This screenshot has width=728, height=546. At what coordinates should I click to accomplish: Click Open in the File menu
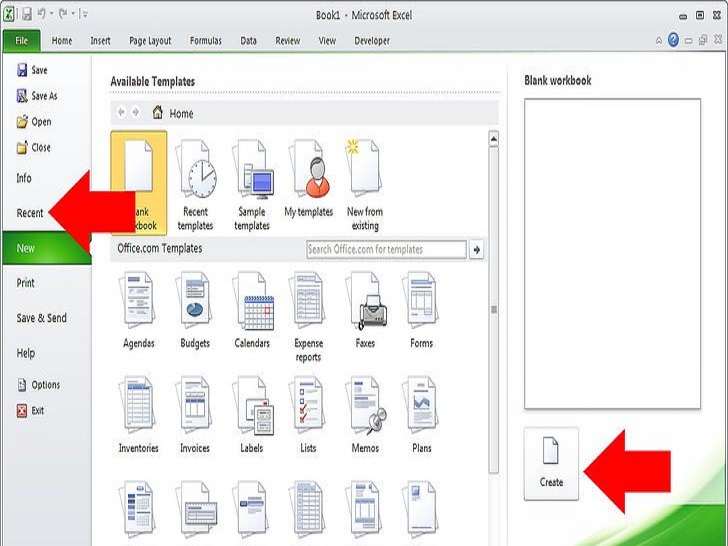(34, 122)
